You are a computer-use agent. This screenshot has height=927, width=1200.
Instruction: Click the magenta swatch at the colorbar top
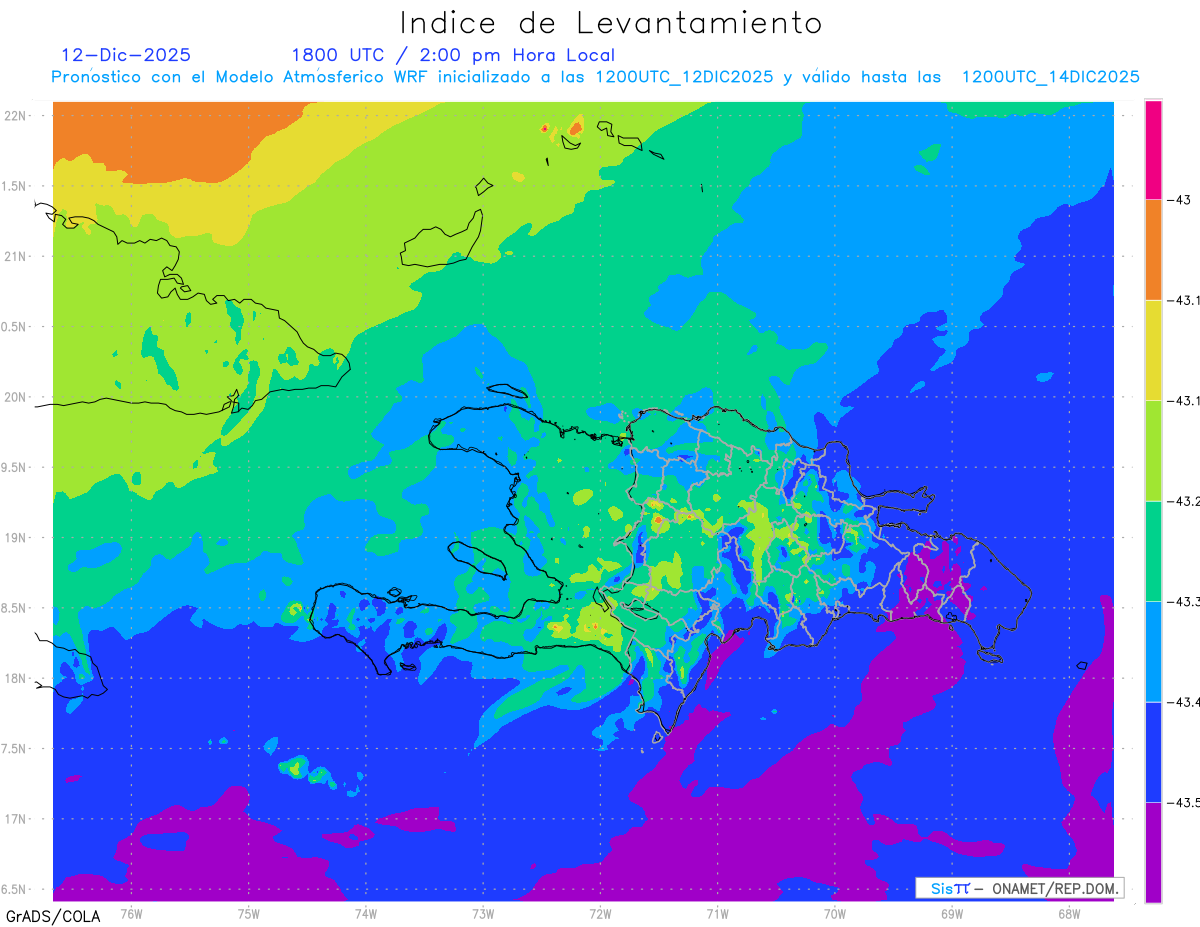(1153, 149)
